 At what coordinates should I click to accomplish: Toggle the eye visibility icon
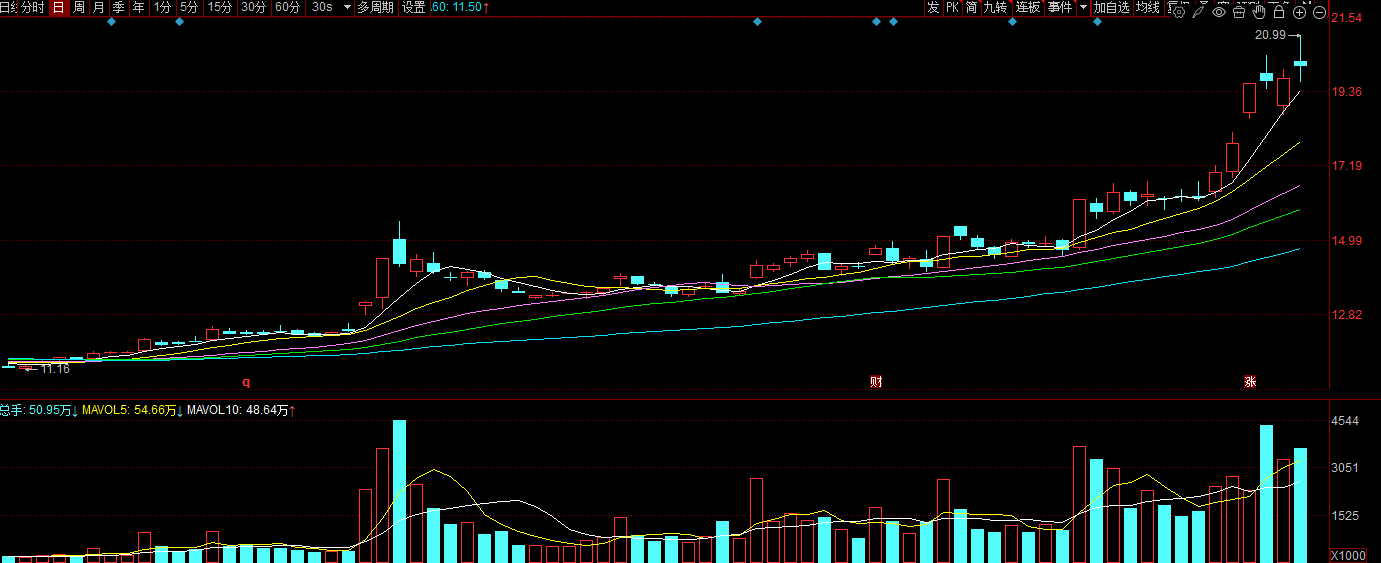[x=1218, y=12]
